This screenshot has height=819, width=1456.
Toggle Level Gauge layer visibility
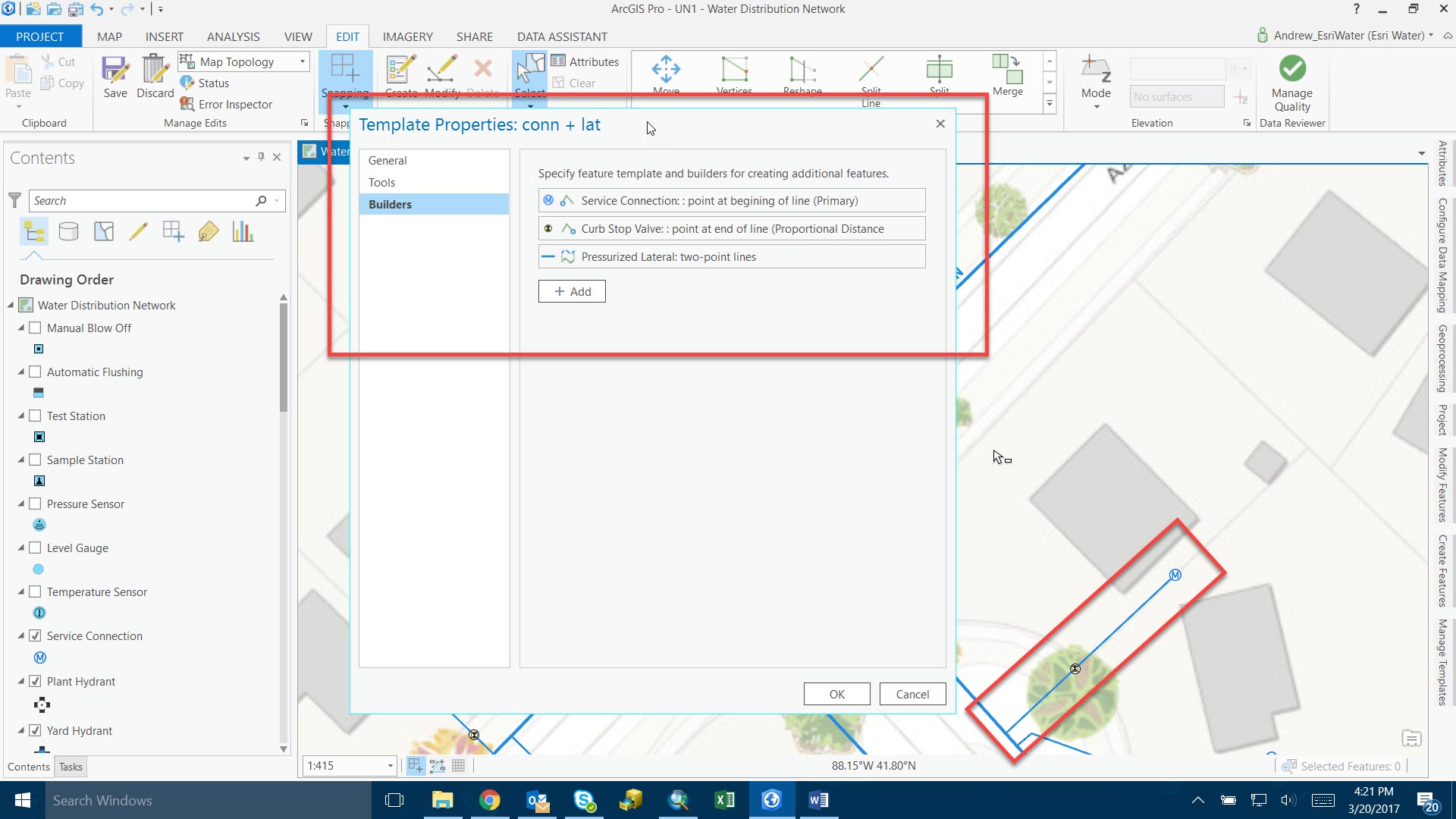(35, 548)
